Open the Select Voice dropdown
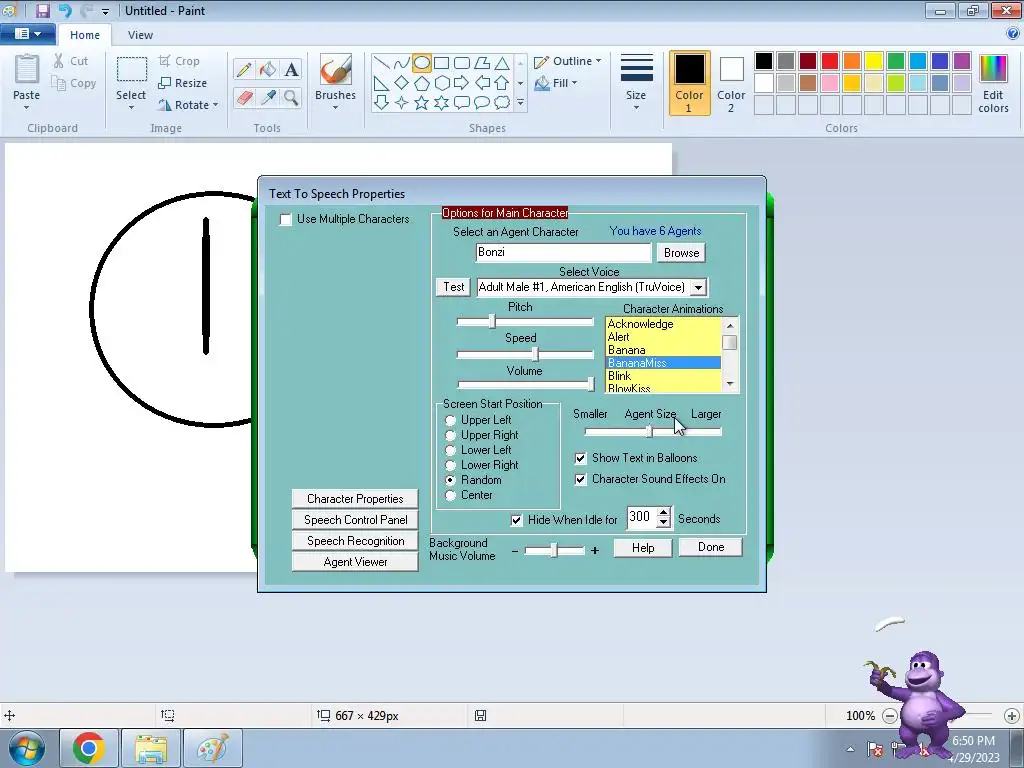This screenshot has height=768, width=1024. [698, 287]
